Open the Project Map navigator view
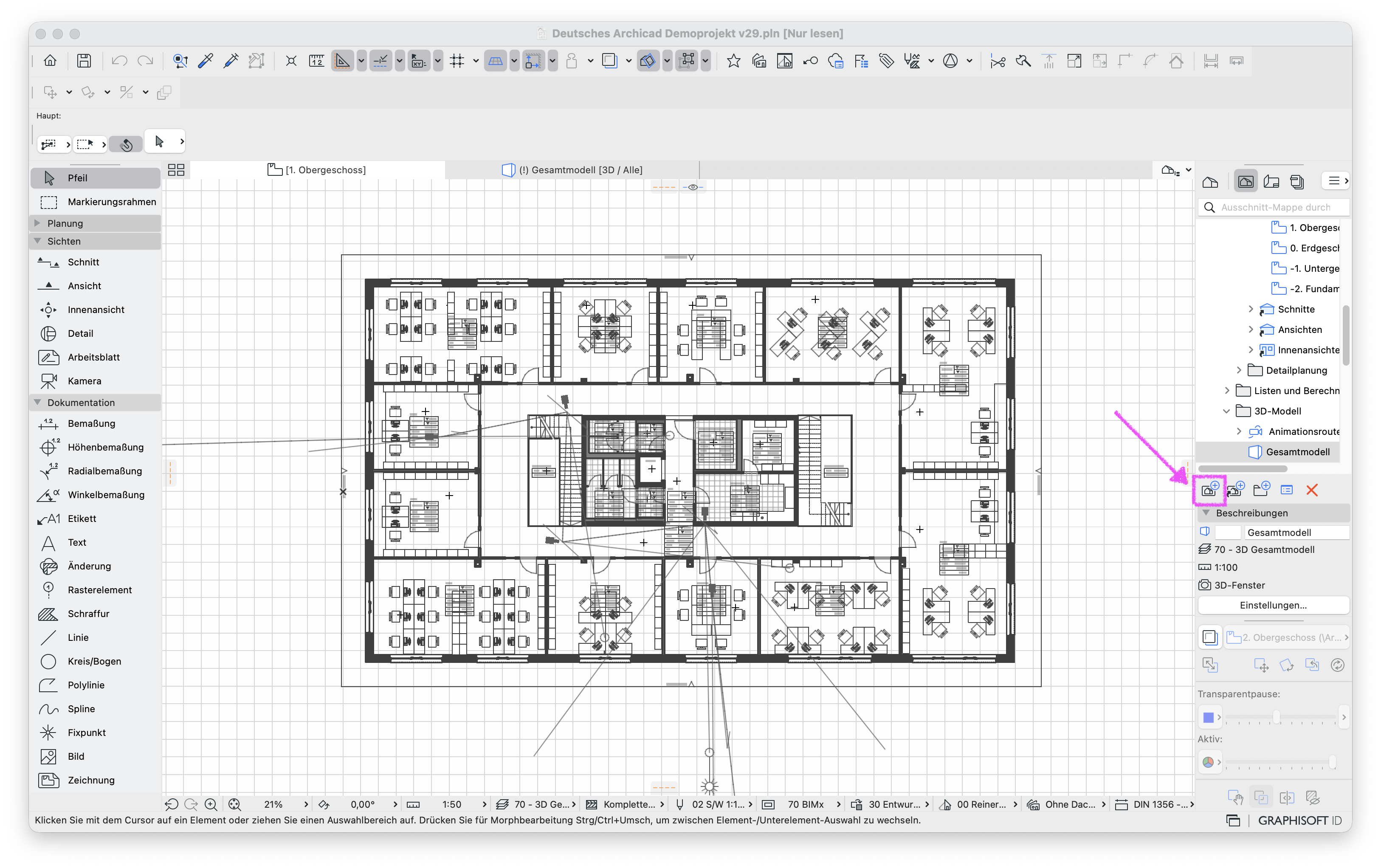Viewport: 1381px width, 868px height. (x=1210, y=182)
